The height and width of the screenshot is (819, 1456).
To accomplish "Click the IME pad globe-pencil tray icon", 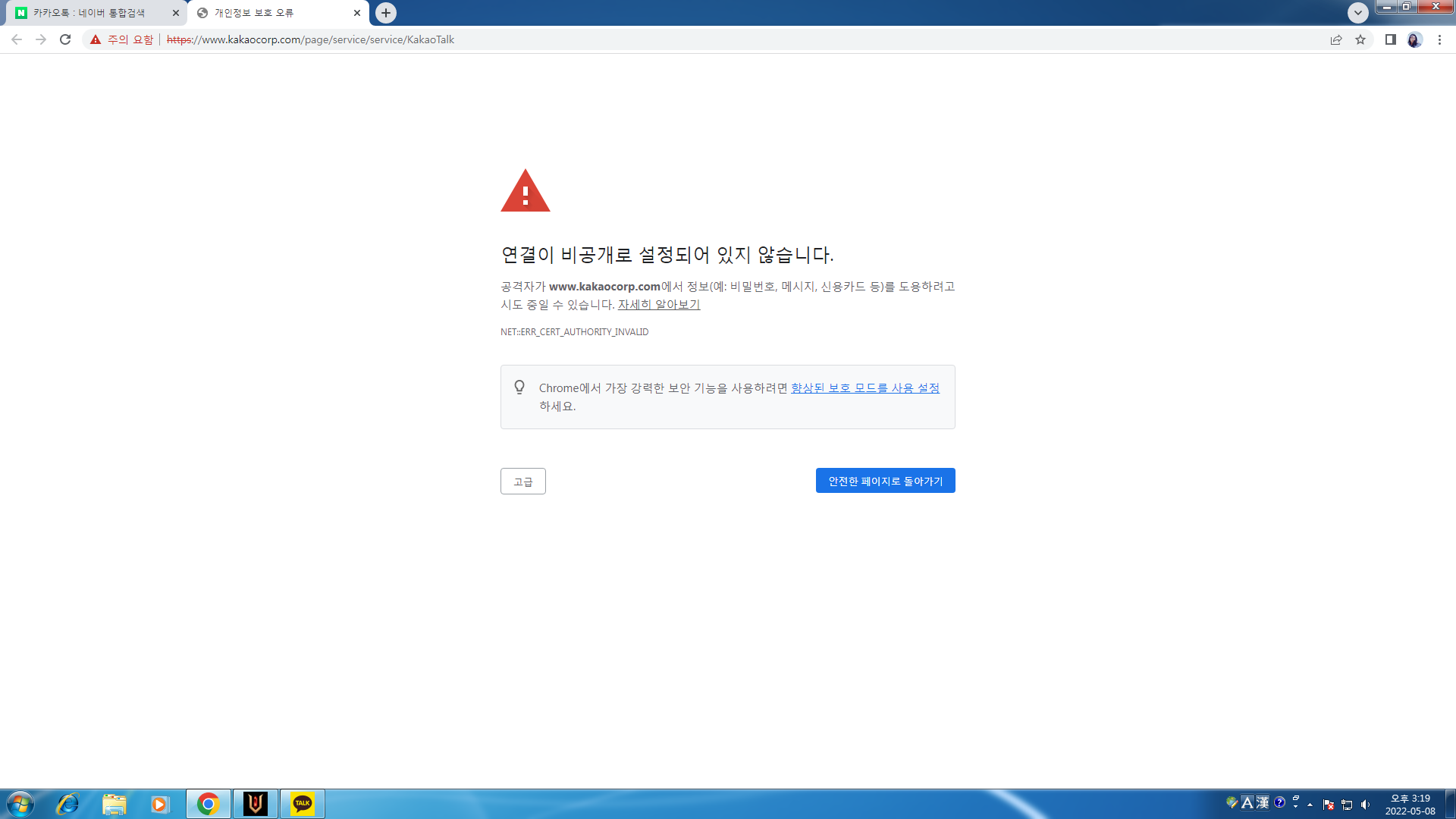I will click(1232, 802).
